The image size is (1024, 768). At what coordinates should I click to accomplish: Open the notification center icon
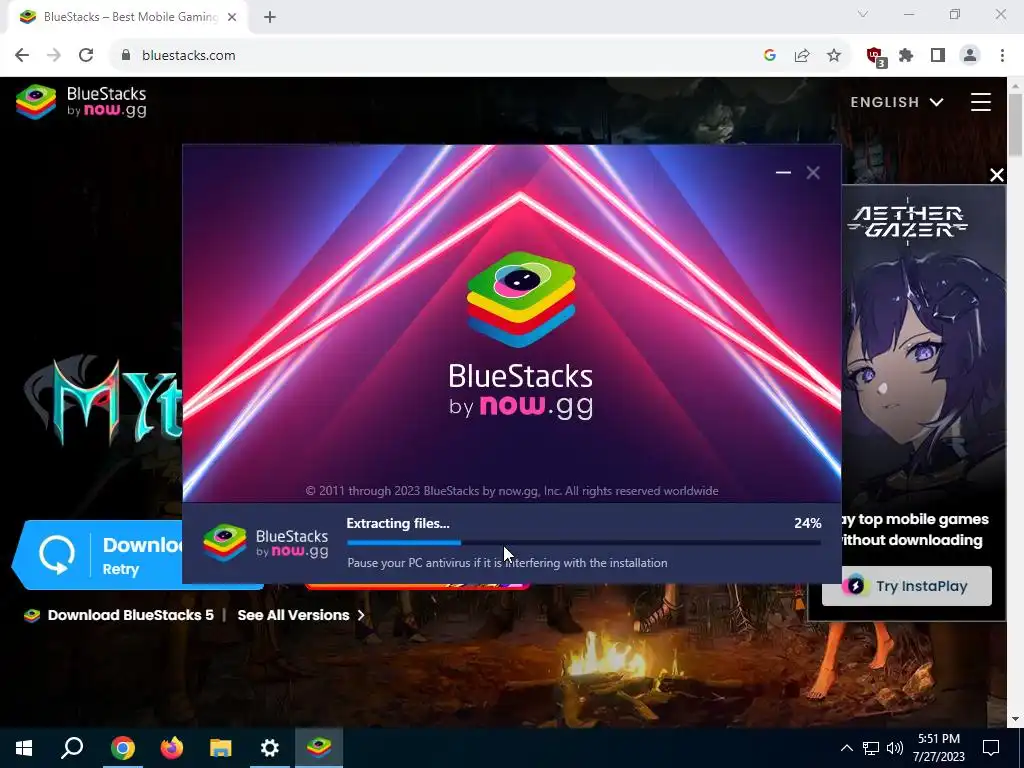point(991,748)
